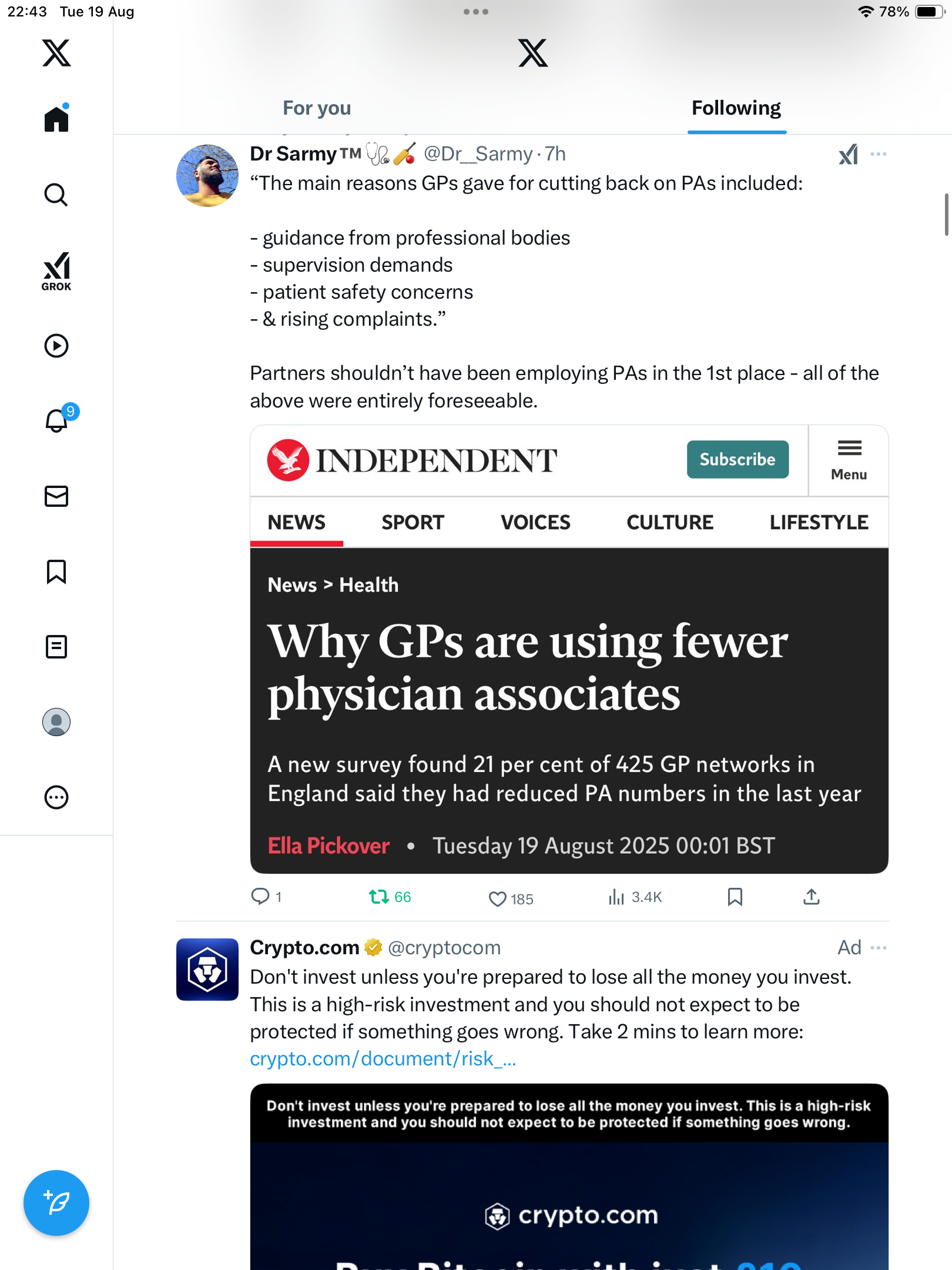Open more options on Crypto.com ad

point(879,948)
